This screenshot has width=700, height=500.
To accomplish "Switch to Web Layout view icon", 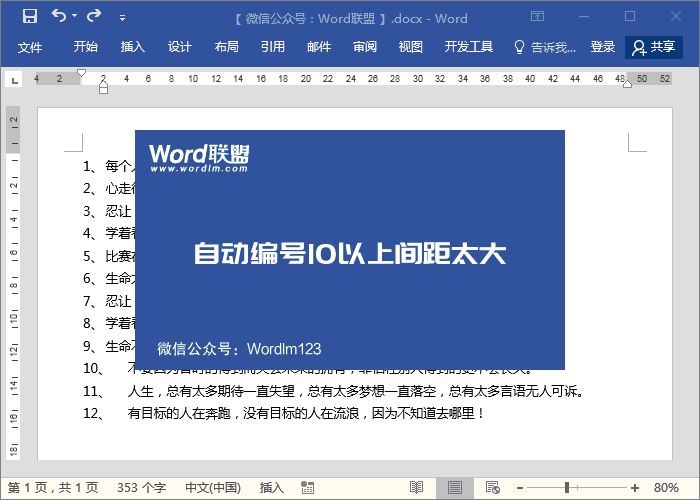I will pyautogui.click(x=492, y=488).
